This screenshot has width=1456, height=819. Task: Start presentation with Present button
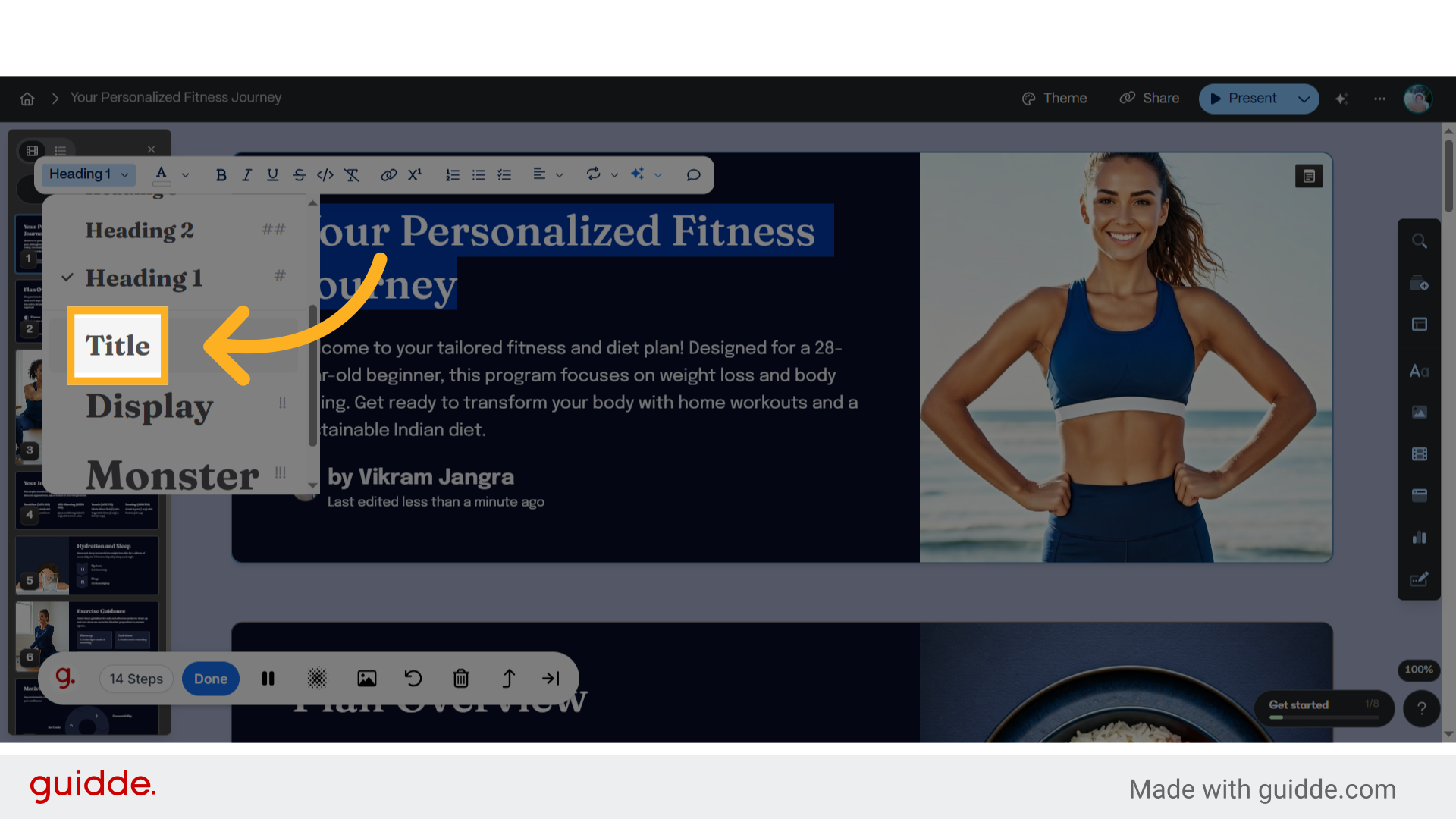1244,99
